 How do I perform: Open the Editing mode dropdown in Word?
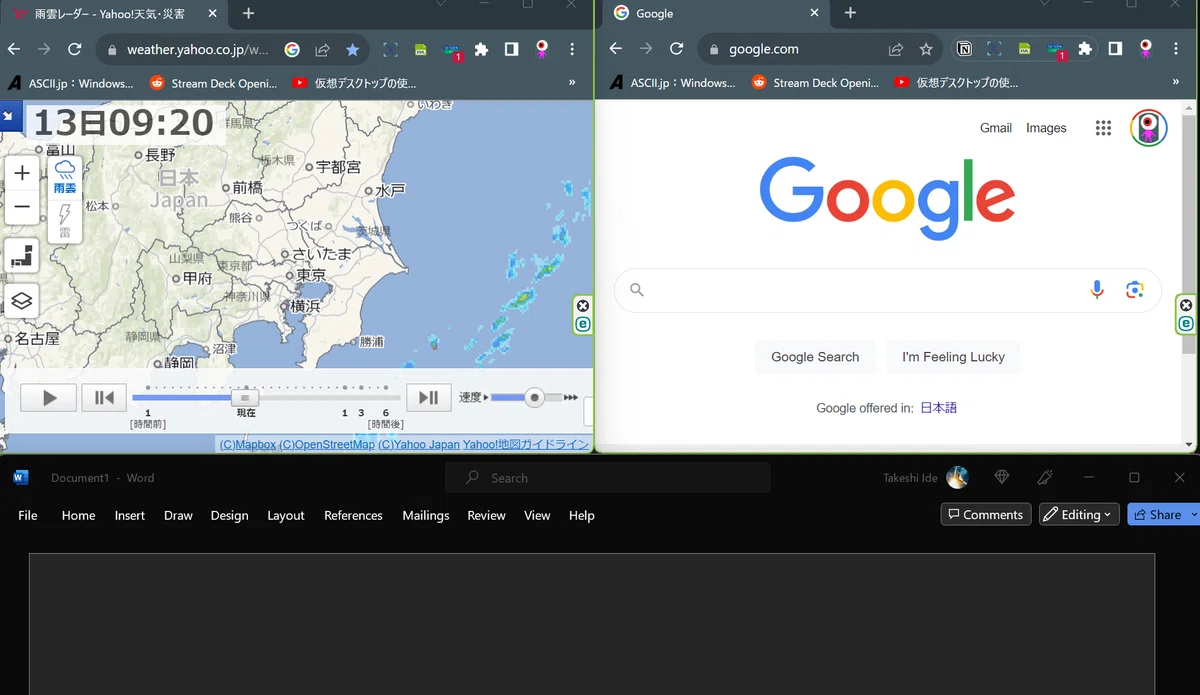pyautogui.click(x=1078, y=514)
